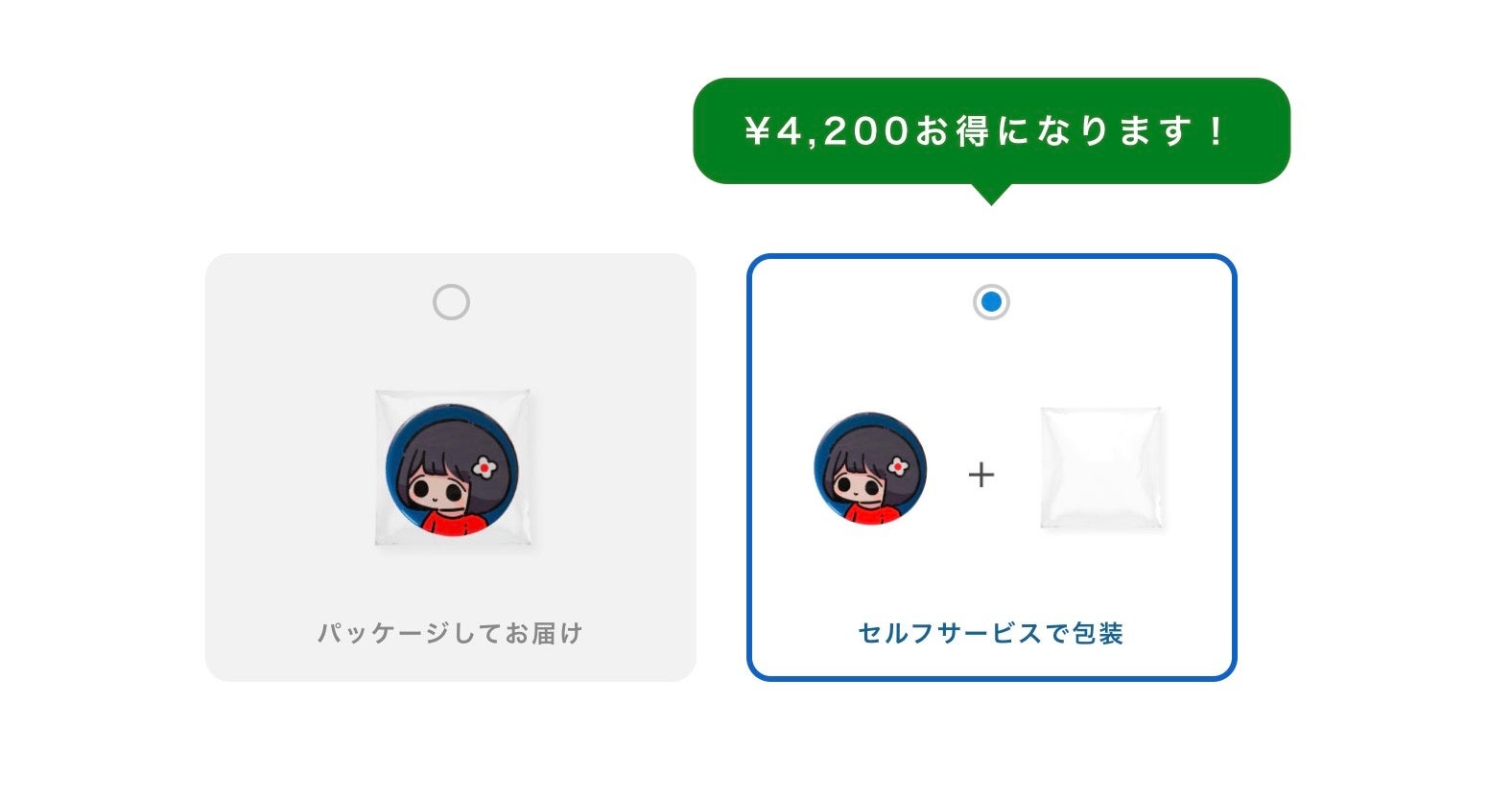
Task: Click the パッケージしてお届け label text
Action: [x=450, y=633]
